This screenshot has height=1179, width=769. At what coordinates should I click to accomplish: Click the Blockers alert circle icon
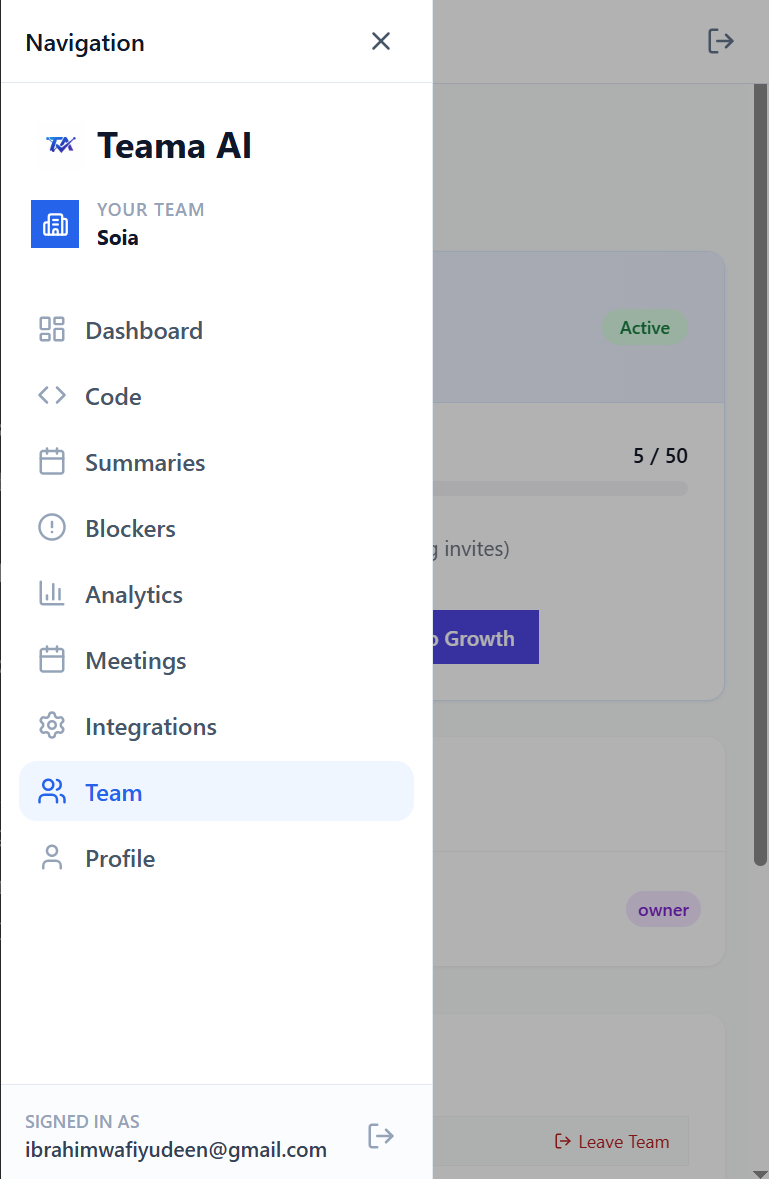click(x=52, y=527)
